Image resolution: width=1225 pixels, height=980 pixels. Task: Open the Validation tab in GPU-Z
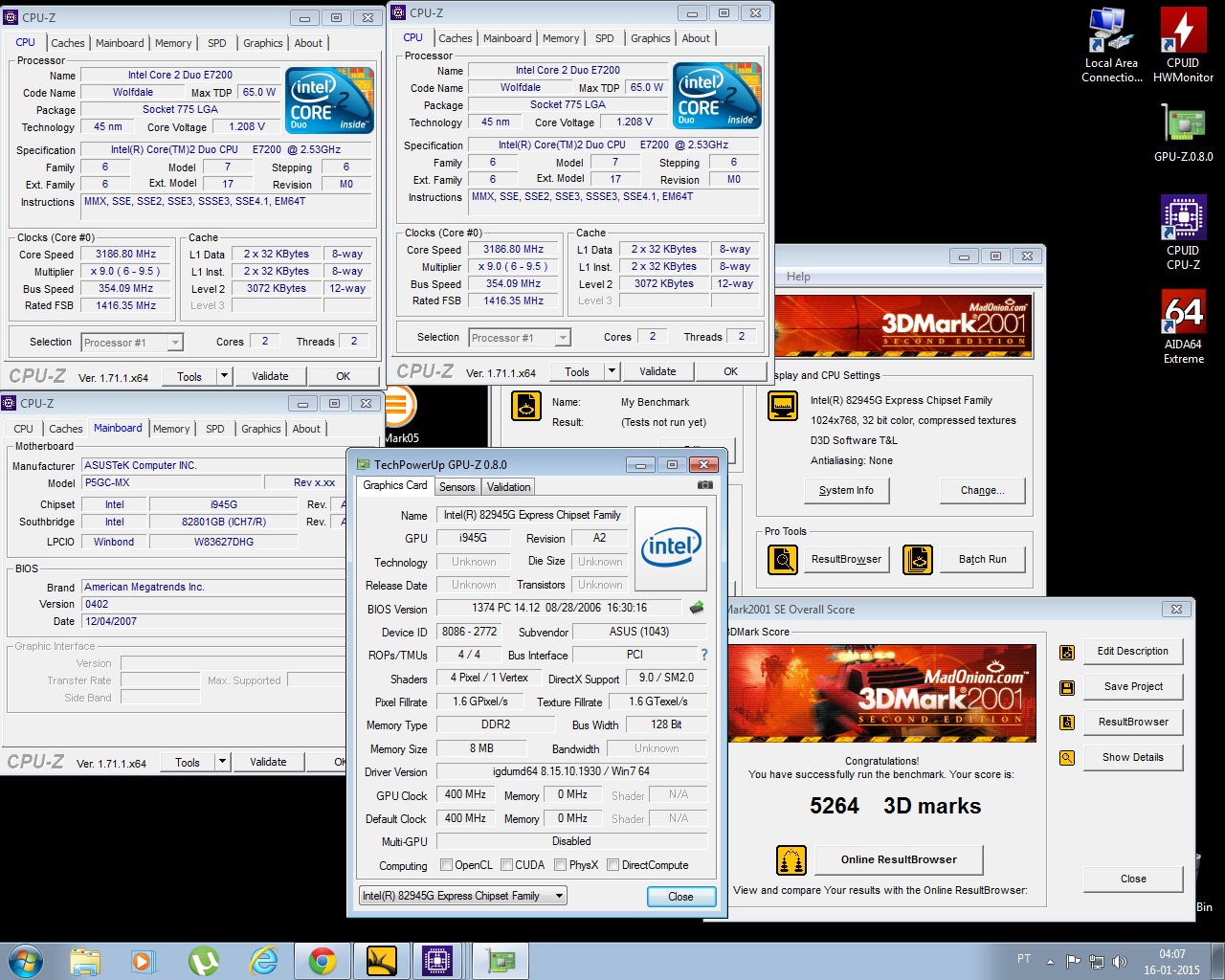coord(508,487)
